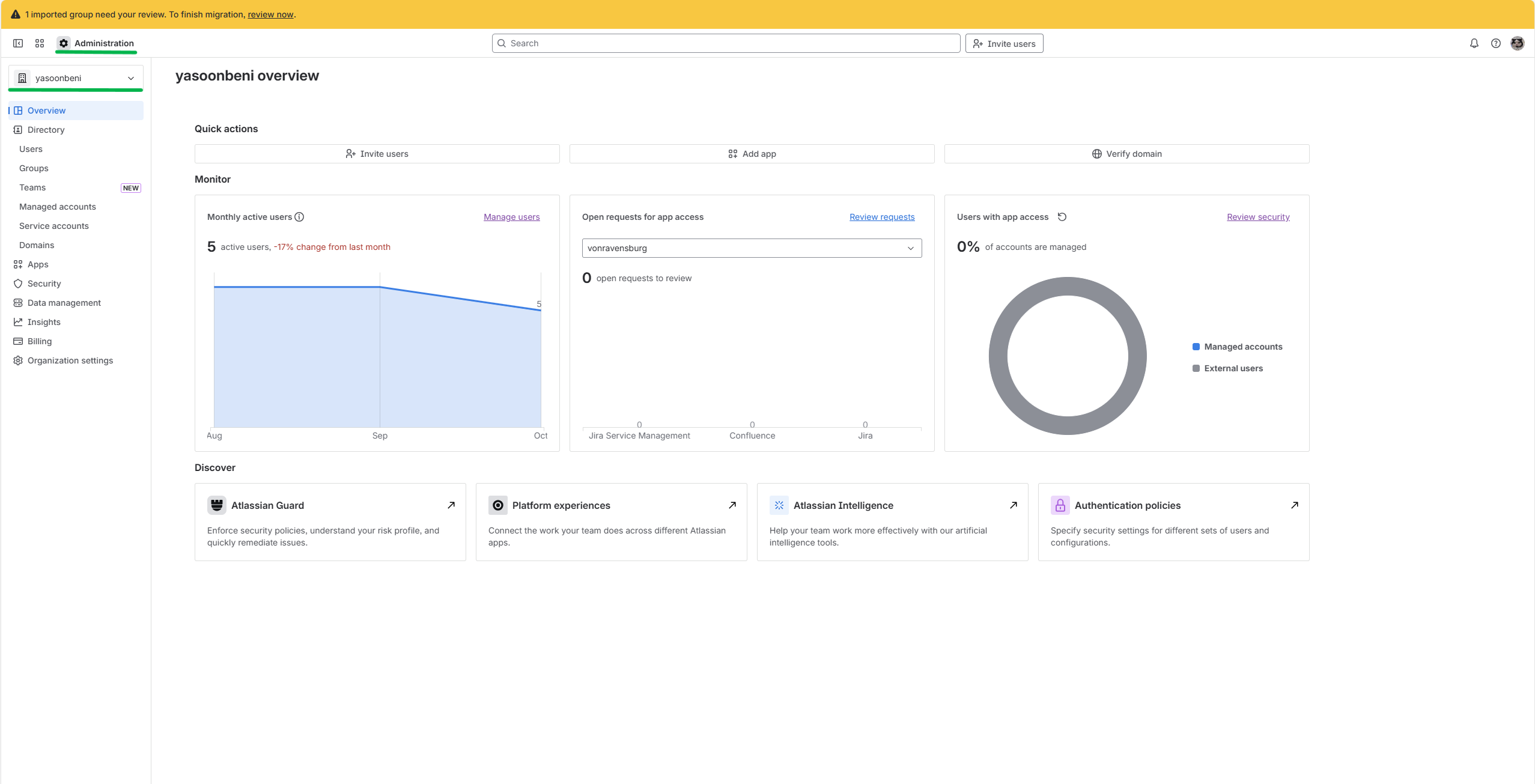Click the review now migration link
Screen dimensions: 1535x784
pyautogui.click(x=270, y=14)
